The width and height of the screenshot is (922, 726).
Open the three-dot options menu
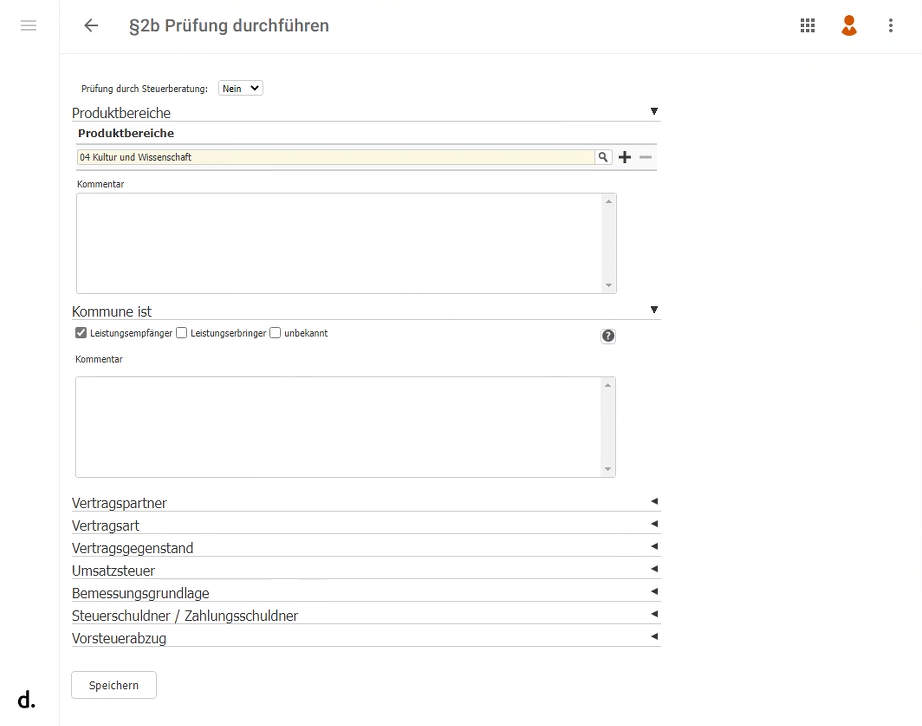[x=890, y=26]
